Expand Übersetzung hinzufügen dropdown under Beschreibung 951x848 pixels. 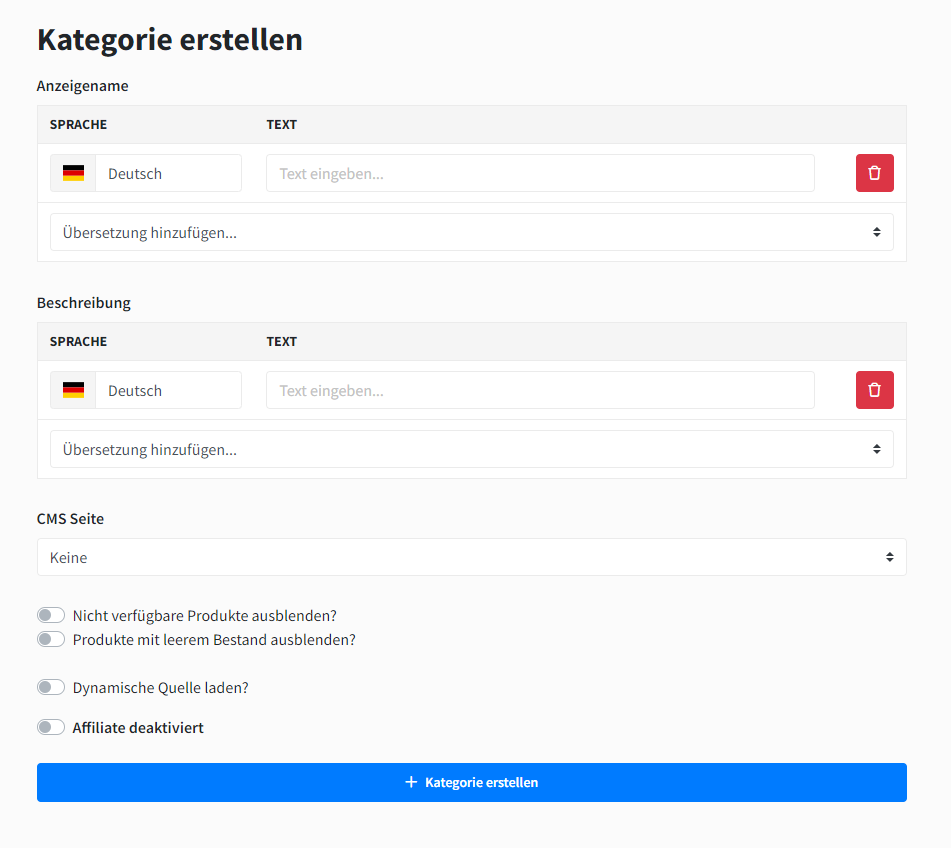click(471, 449)
